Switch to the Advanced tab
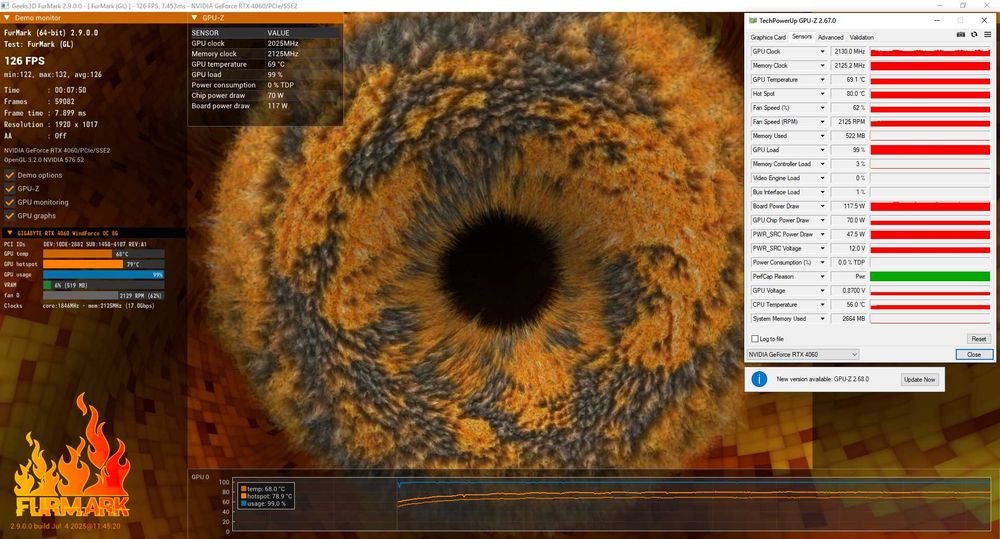This screenshot has height=539, width=1000. pos(830,38)
